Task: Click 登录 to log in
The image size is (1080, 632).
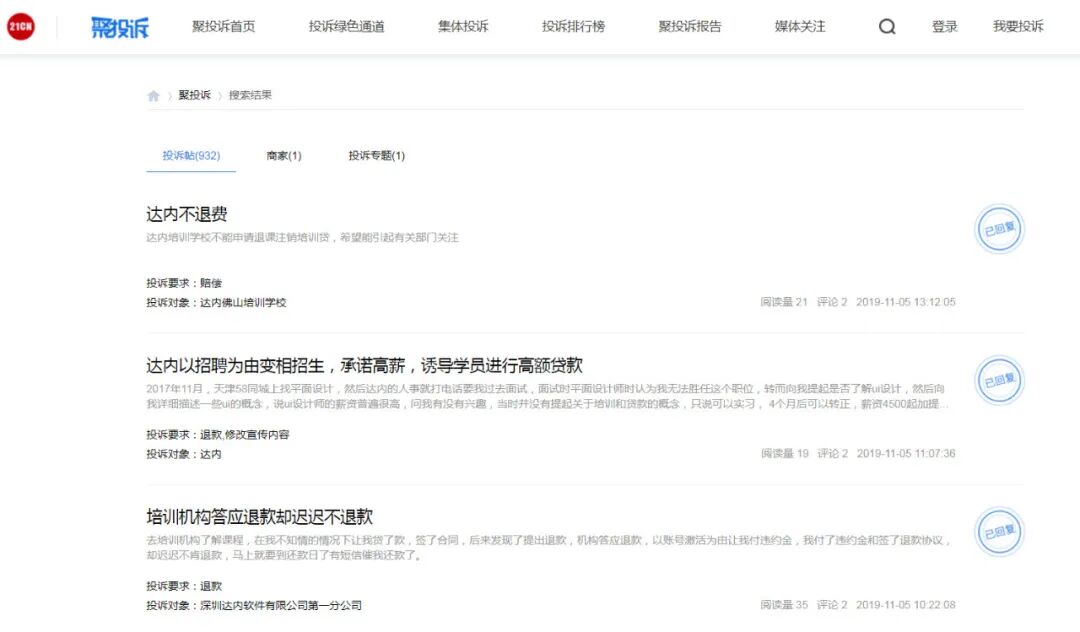Action: (944, 26)
